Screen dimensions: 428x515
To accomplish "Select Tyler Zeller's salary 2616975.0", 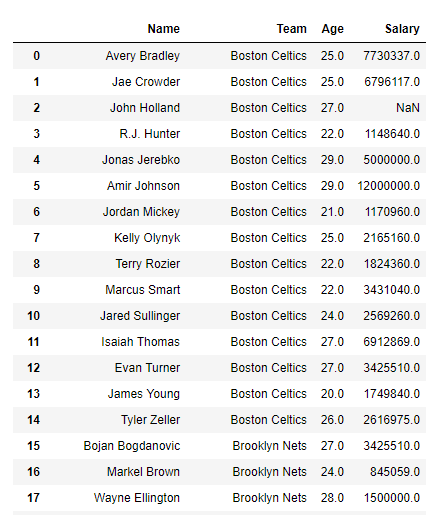I will [392, 420].
